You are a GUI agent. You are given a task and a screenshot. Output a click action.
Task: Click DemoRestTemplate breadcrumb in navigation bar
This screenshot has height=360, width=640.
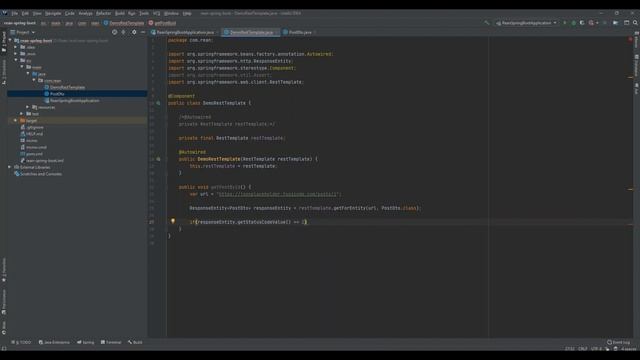pyautogui.click(x=124, y=23)
